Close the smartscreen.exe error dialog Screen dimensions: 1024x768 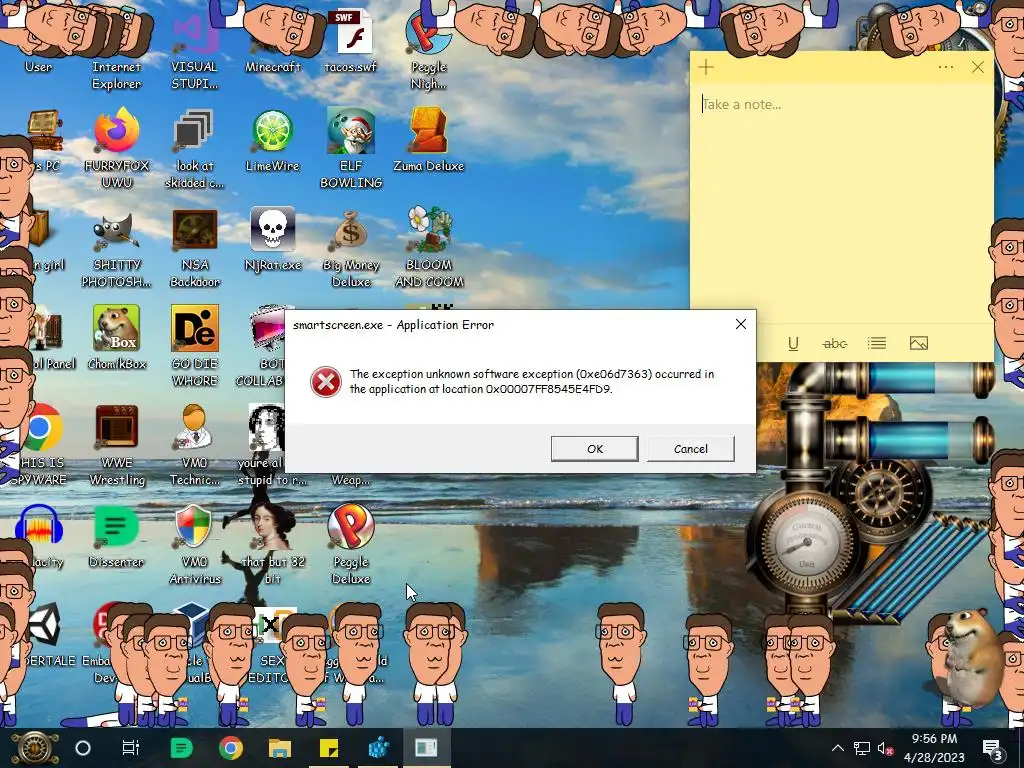click(x=741, y=325)
